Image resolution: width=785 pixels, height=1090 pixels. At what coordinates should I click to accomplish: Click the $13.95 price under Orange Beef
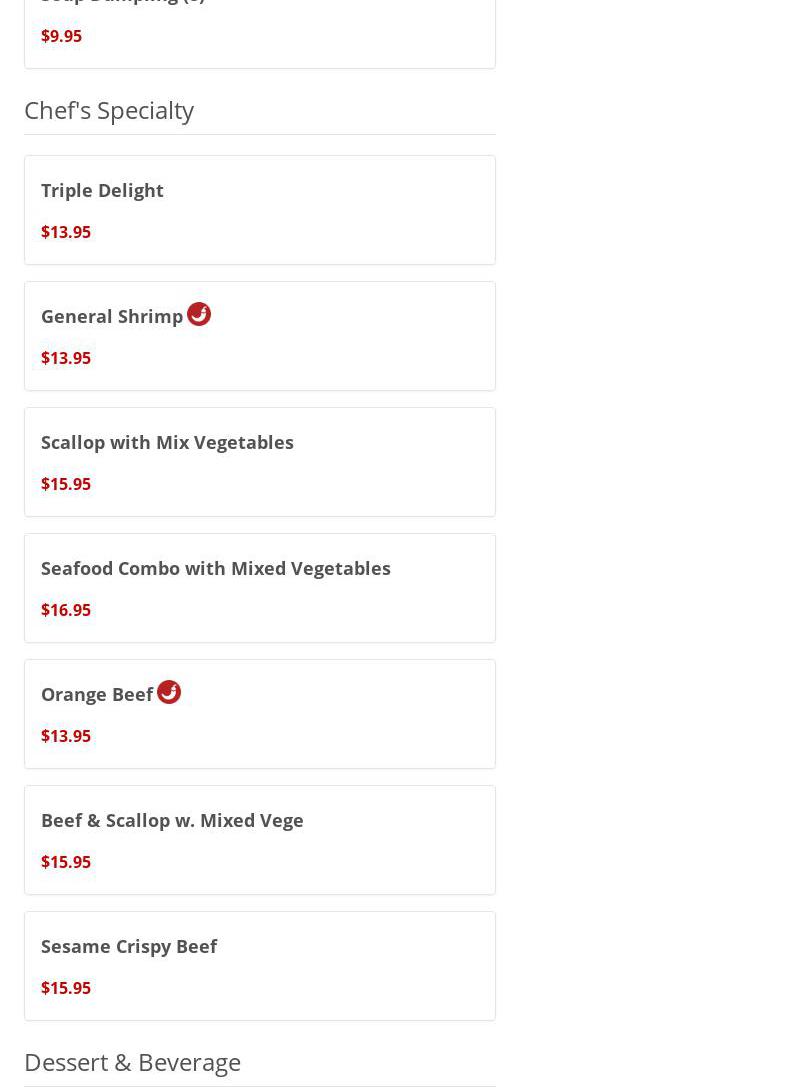pos(66,736)
